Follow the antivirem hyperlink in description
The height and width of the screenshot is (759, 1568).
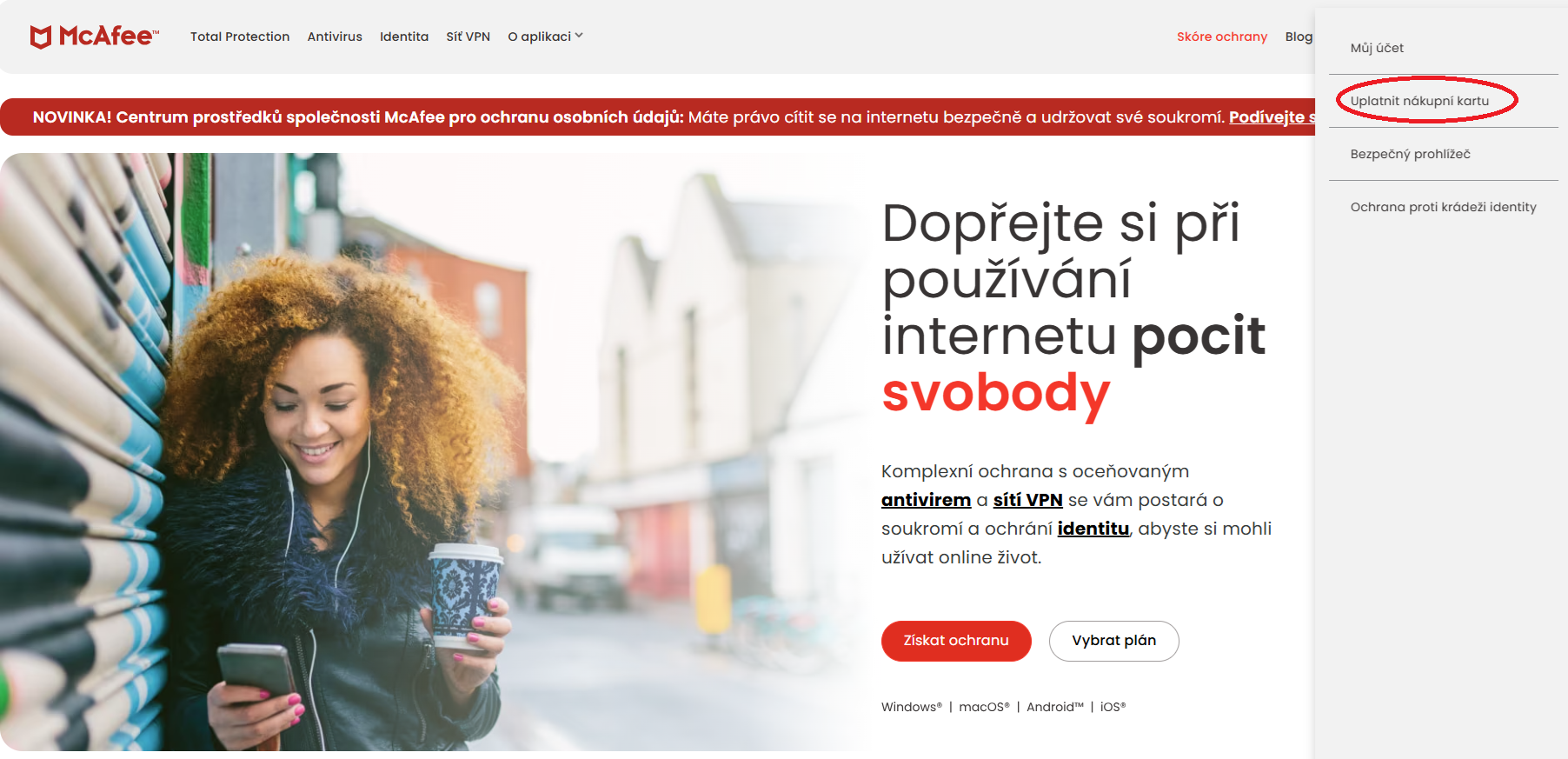[x=926, y=500]
